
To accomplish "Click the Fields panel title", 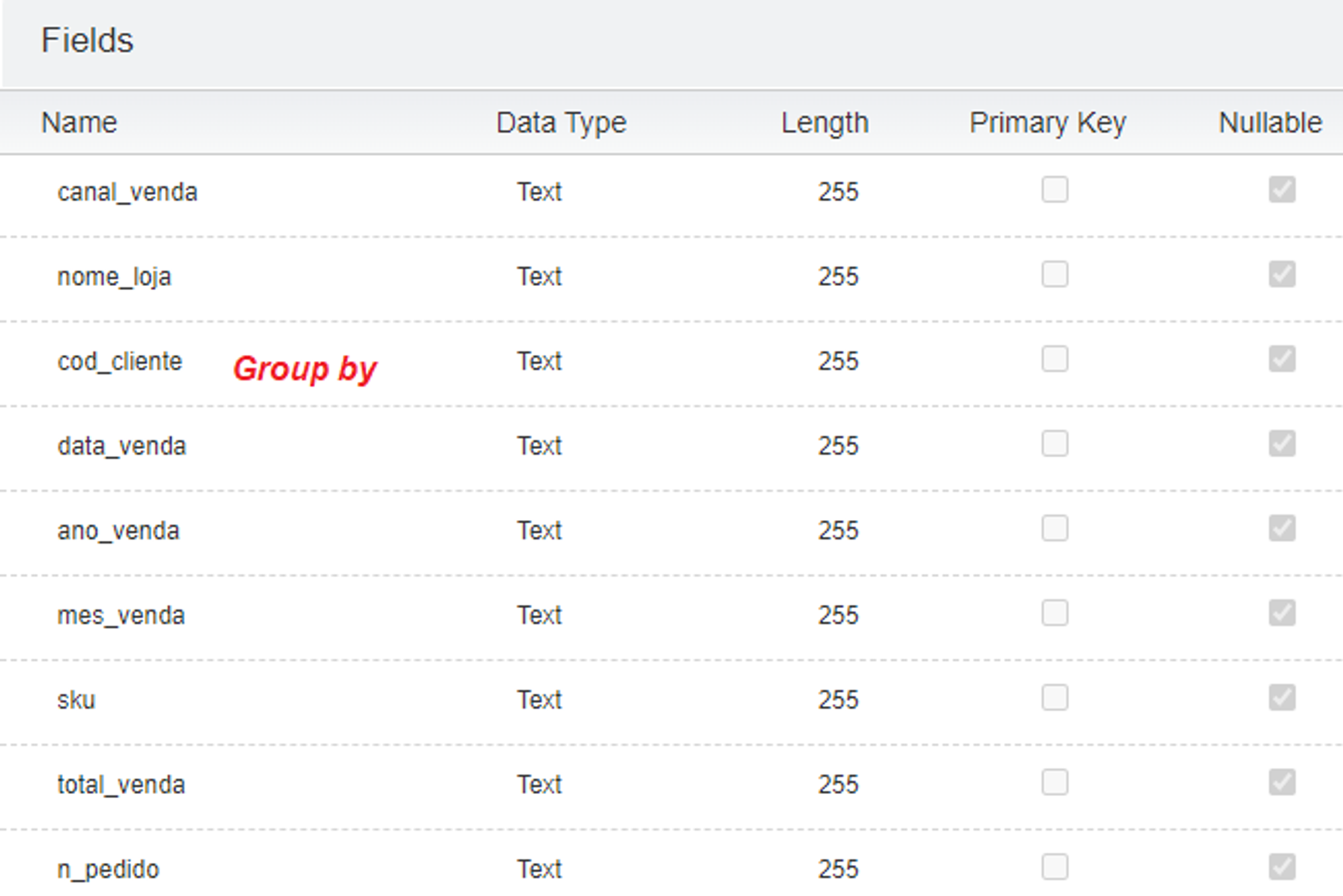I will pyautogui.click(x=87, y=40).
